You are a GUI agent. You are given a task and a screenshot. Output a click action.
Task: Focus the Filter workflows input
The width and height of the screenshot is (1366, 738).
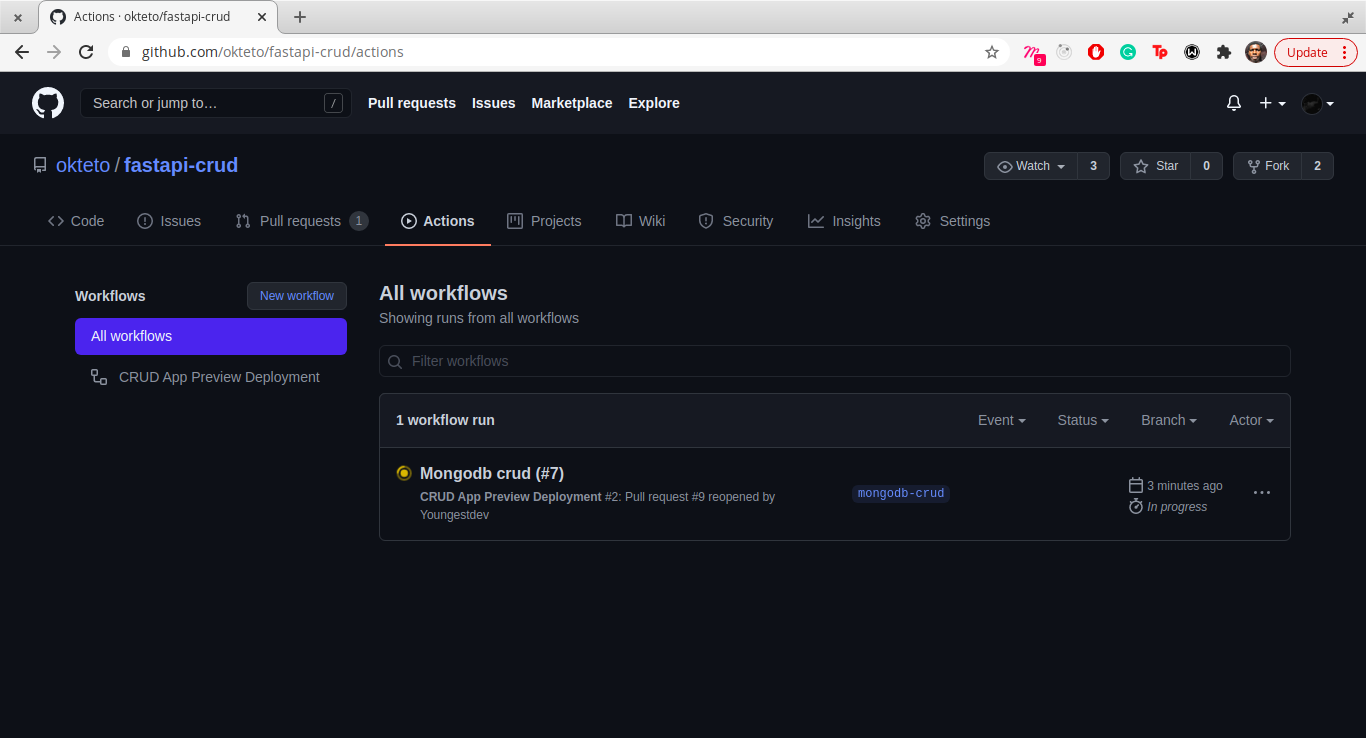[x=835, y=361]
